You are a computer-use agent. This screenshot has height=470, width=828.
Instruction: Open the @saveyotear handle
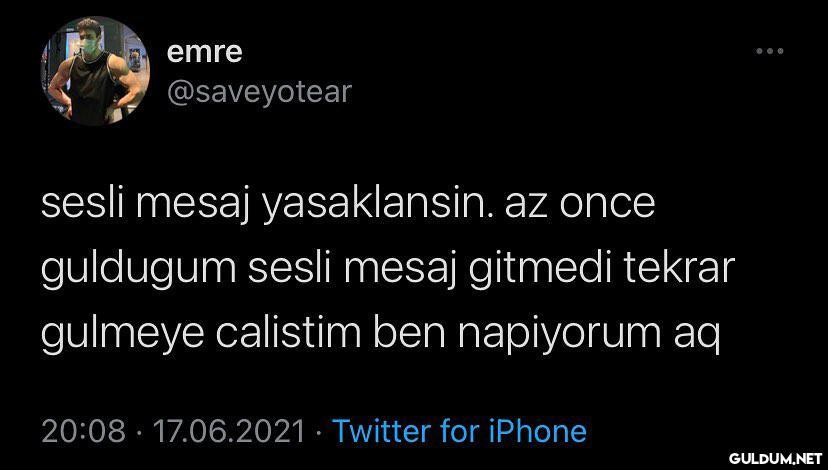click(259, 92)
